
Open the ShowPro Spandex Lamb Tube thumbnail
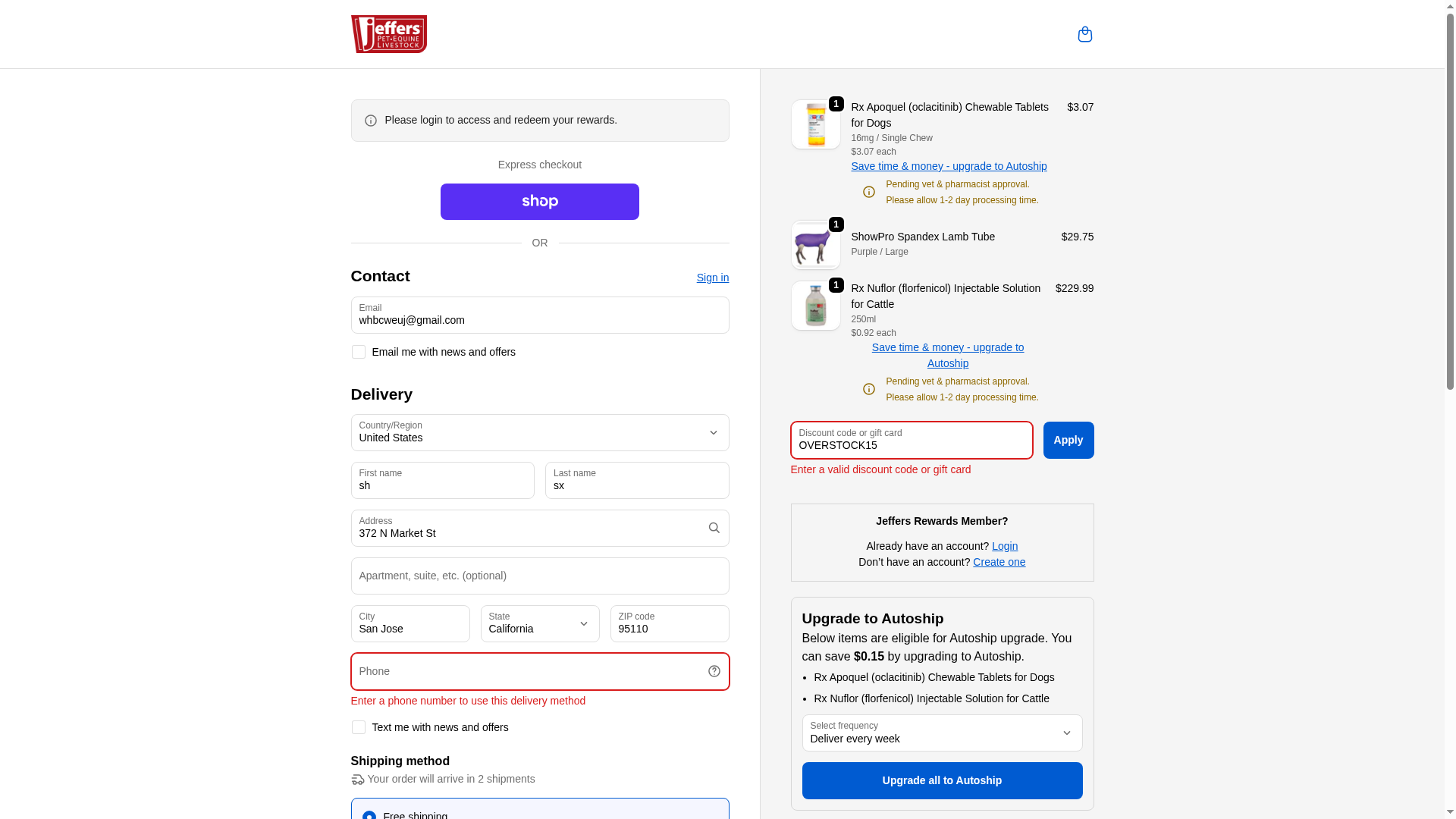815,245
